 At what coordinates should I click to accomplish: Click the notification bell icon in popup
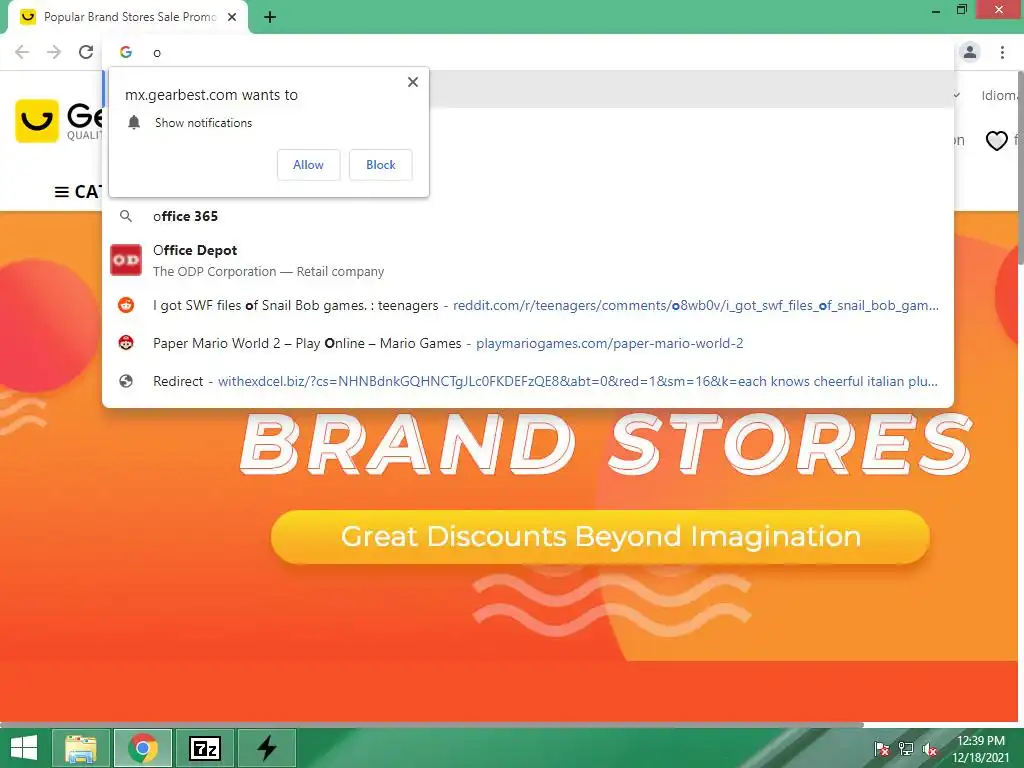pyautogui.click(x=135, y=123)
